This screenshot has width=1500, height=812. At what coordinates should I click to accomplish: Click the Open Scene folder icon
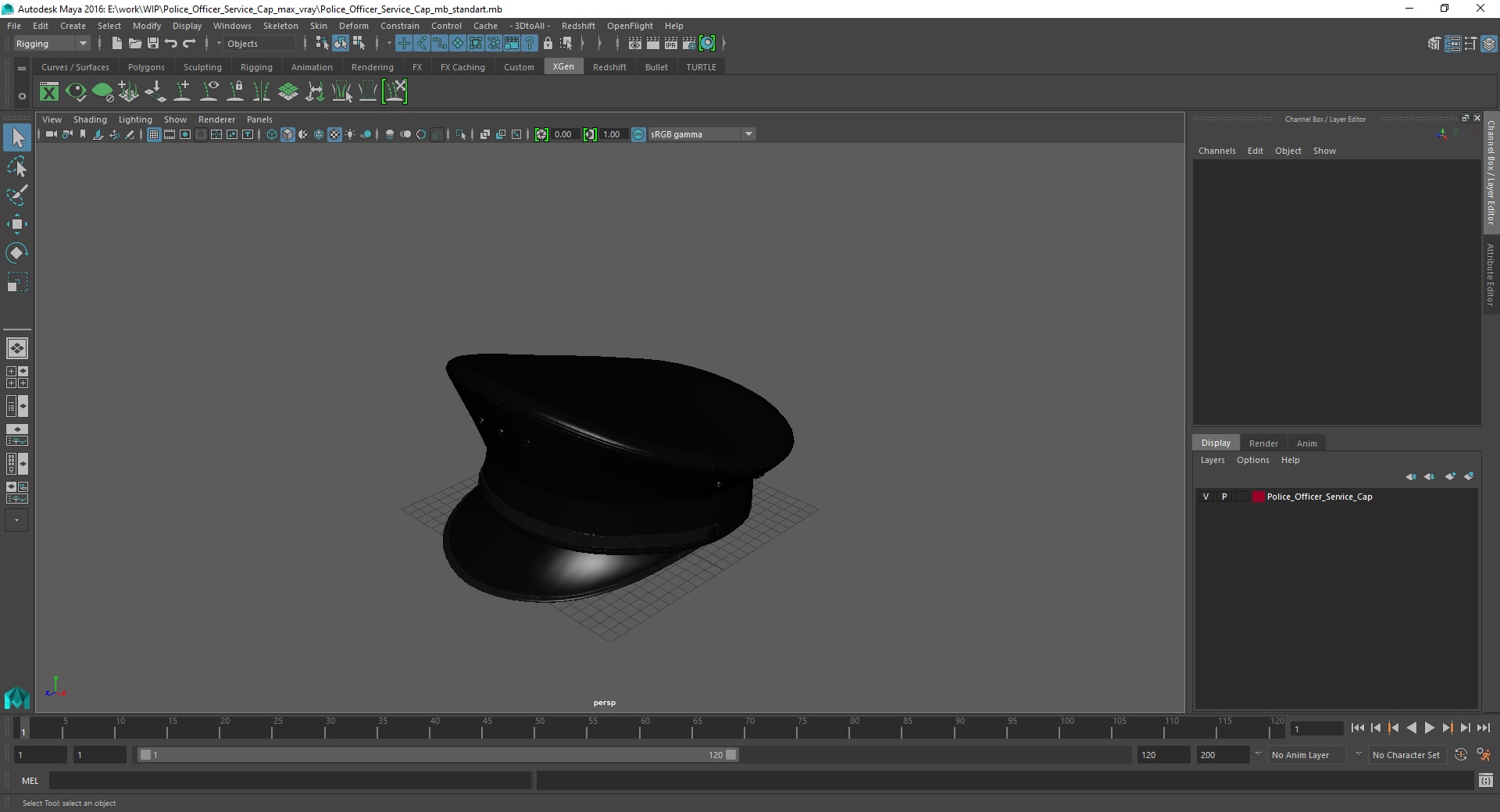(x=134, y=44)
